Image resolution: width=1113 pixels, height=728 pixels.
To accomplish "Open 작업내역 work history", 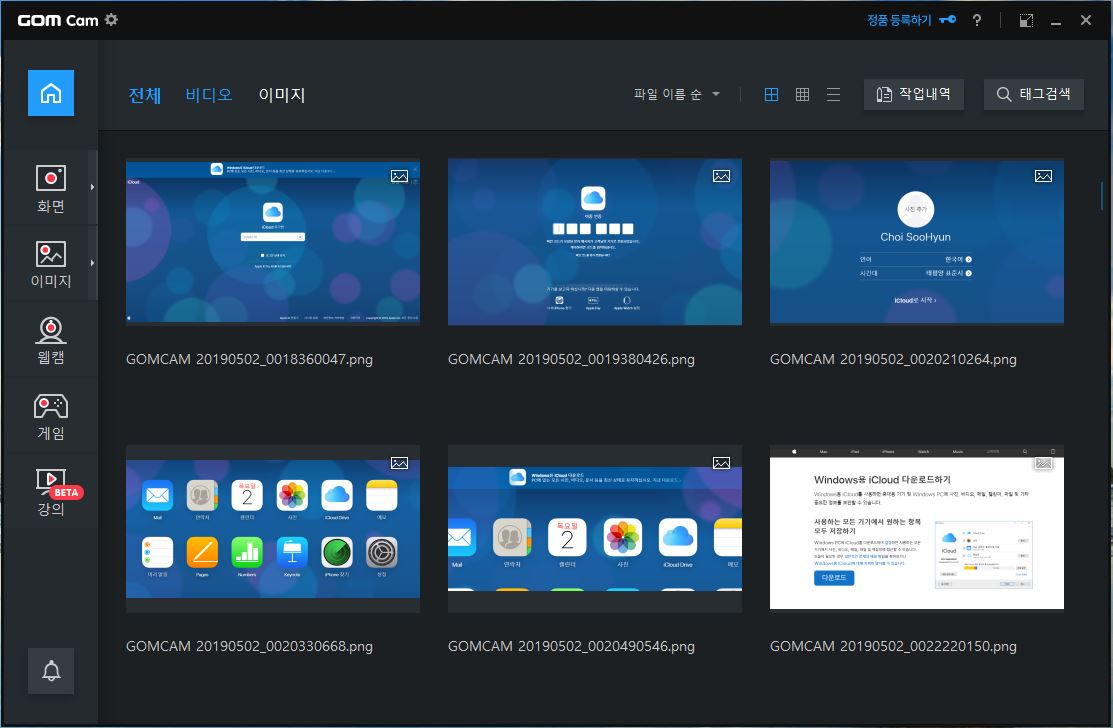I will pos(914,94).
